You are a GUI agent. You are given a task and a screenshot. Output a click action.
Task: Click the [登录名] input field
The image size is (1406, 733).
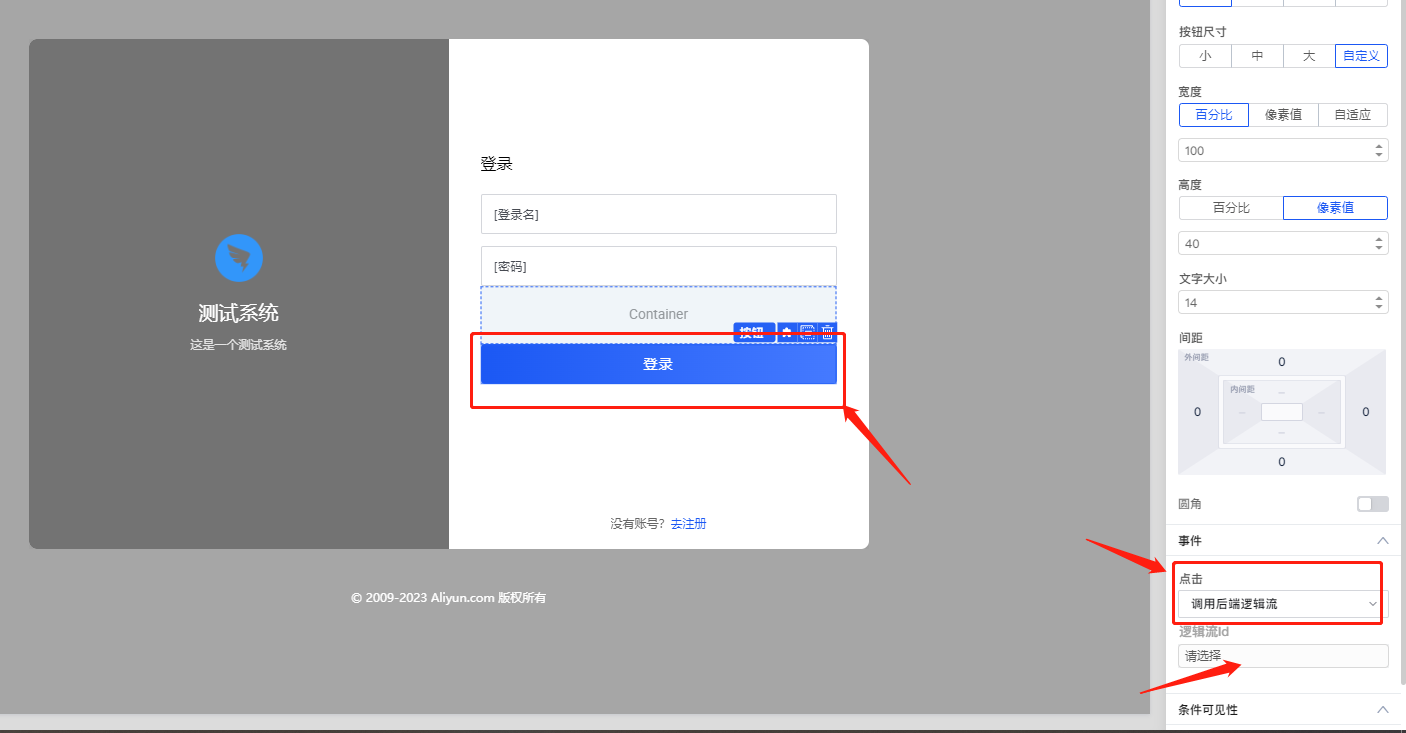coord(658,214)
